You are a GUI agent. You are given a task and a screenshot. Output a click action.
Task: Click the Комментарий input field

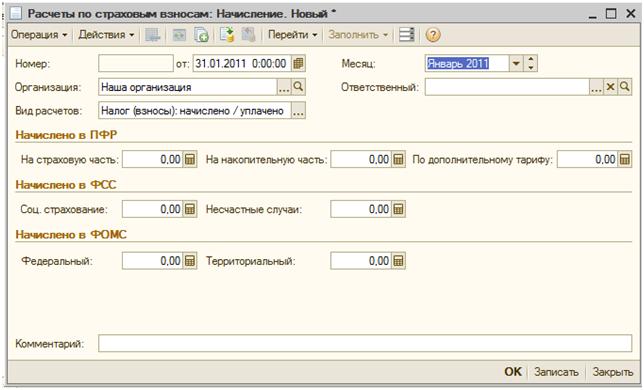365,343
